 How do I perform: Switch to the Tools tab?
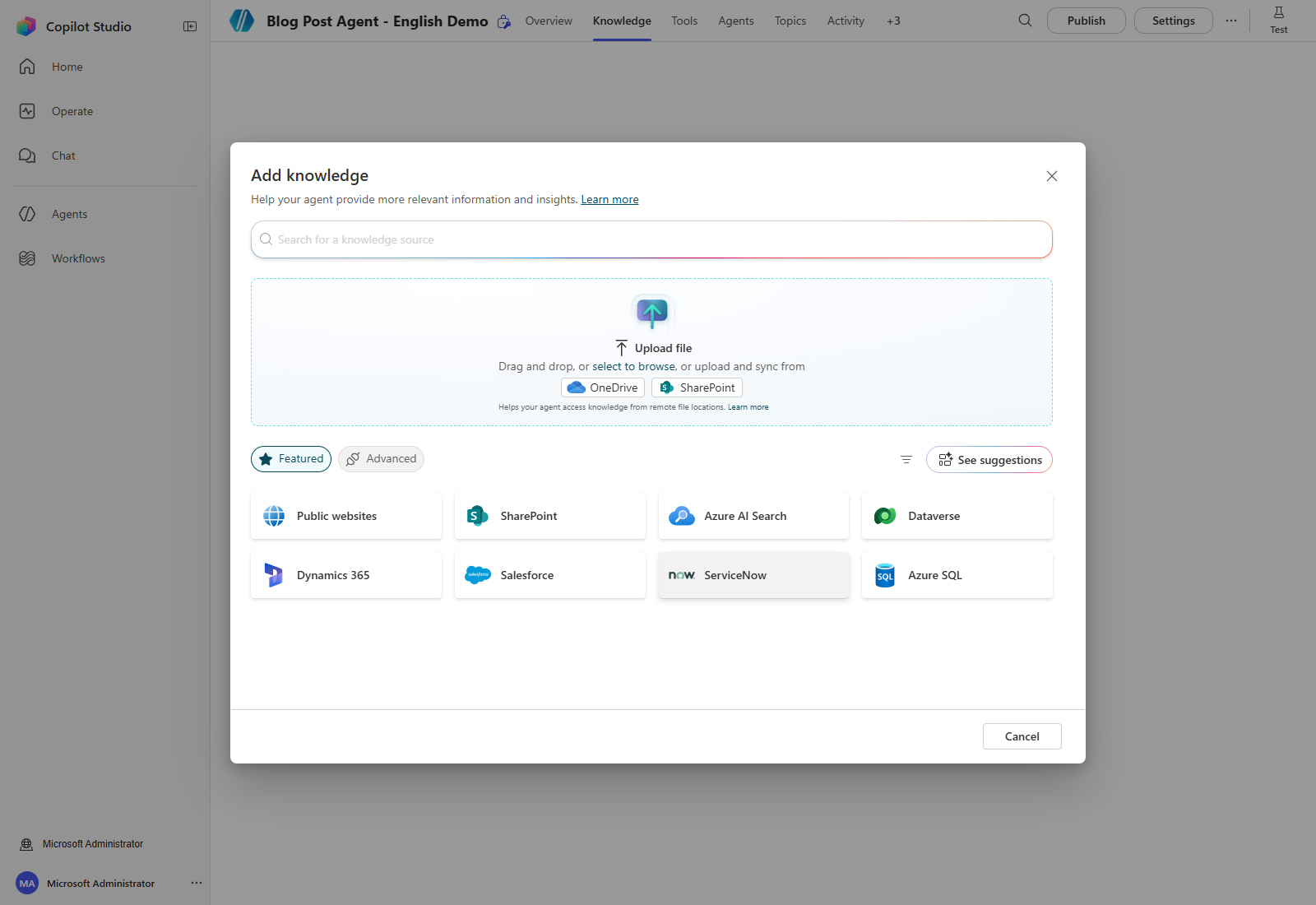click(x=684, y=21)
